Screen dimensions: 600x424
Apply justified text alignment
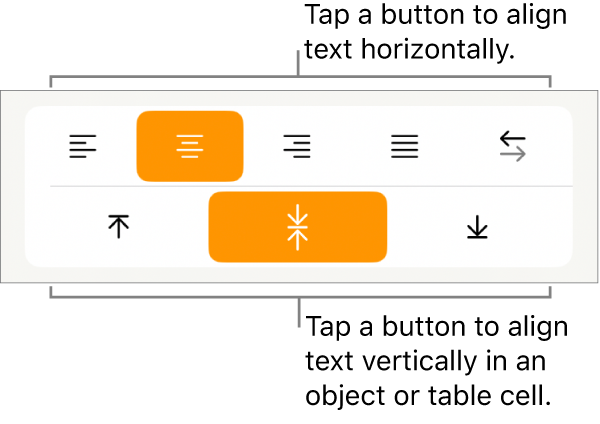click(x=404, y=147)
